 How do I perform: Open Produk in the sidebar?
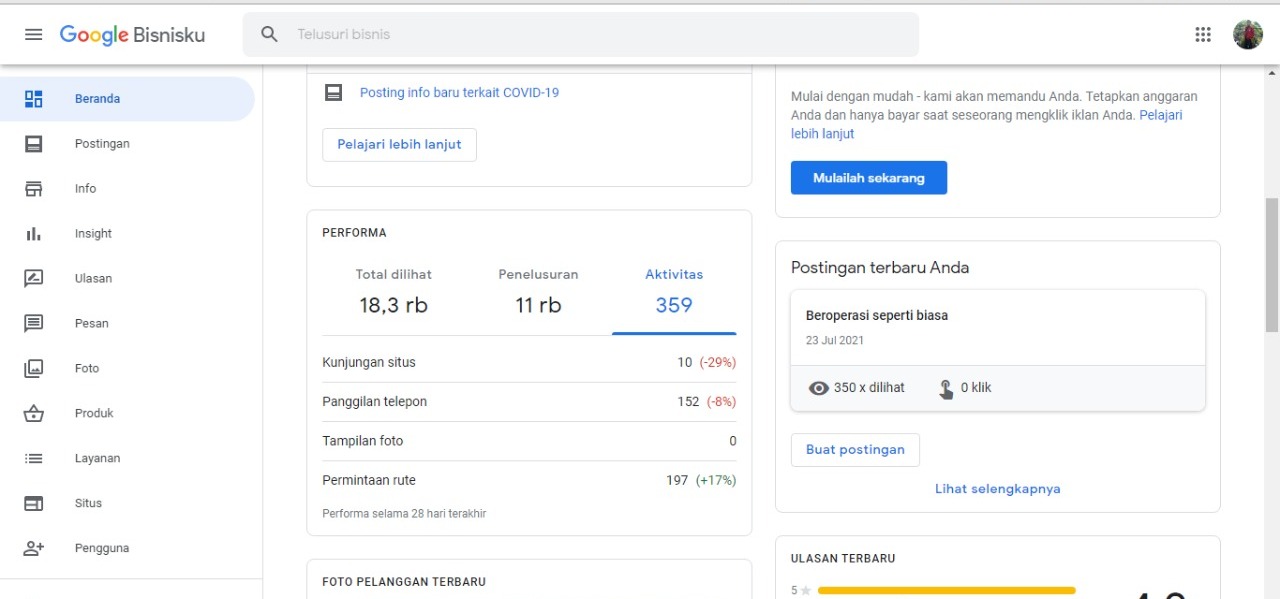(128, 414)
